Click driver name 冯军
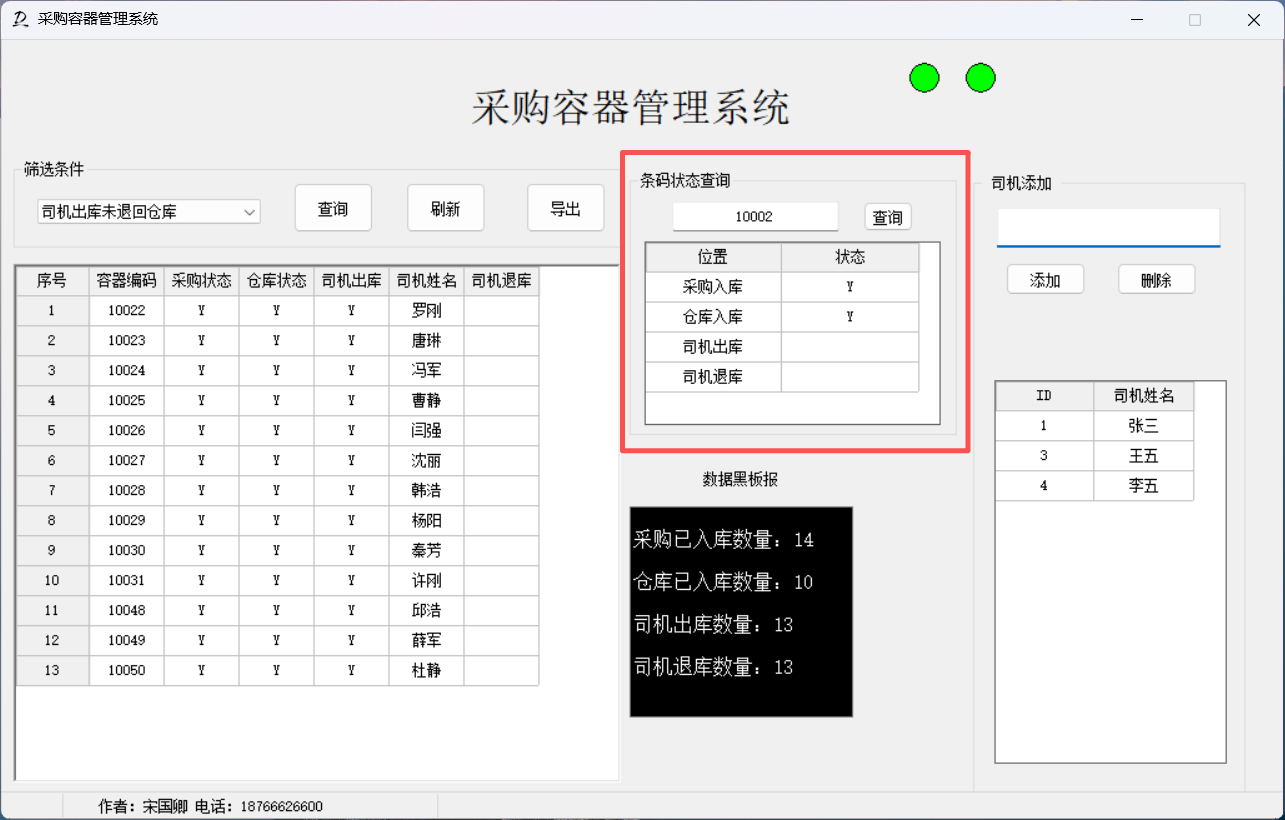Image resolution: width=1285 pixels, height=820 pixels. point(427,371)
